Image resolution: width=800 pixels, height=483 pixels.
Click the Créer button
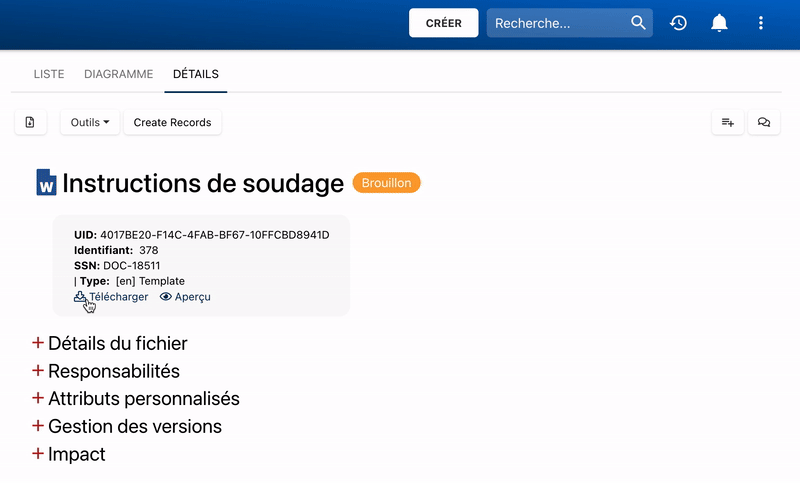pyautogui.click(x=443, y=23)
